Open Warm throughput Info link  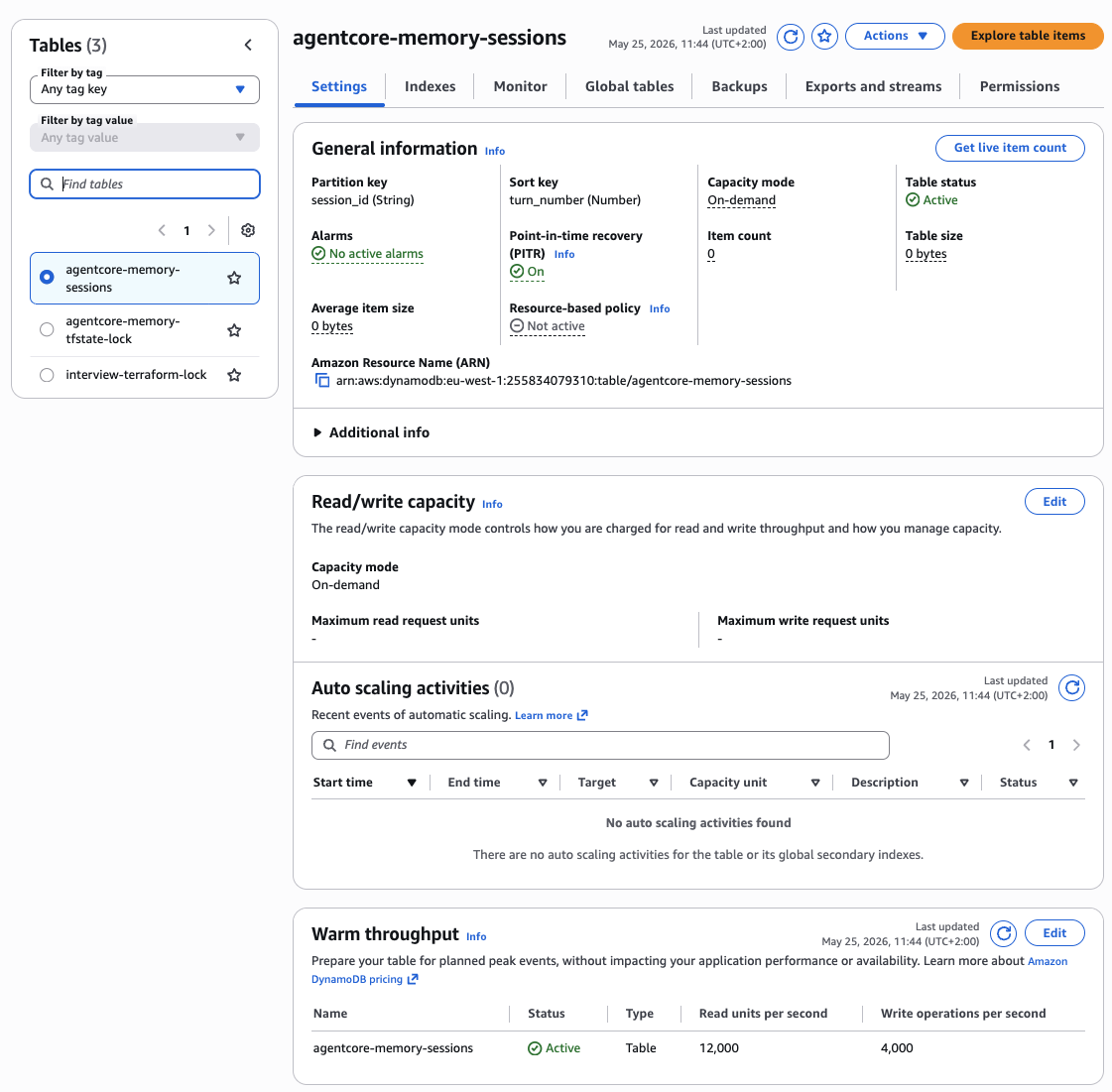(x=476, y=936)
